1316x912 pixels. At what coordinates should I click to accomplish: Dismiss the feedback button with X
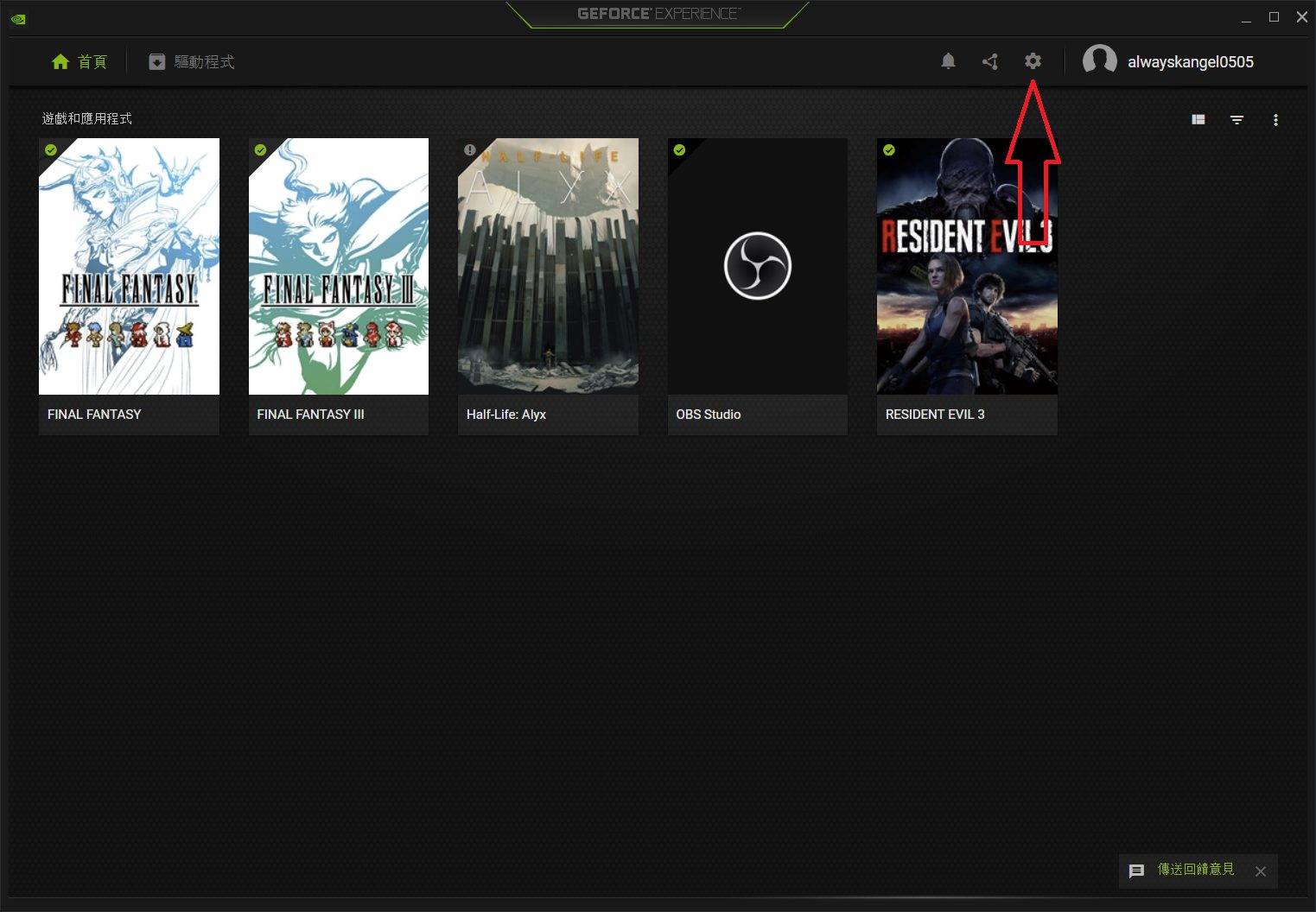(1261, 871)
